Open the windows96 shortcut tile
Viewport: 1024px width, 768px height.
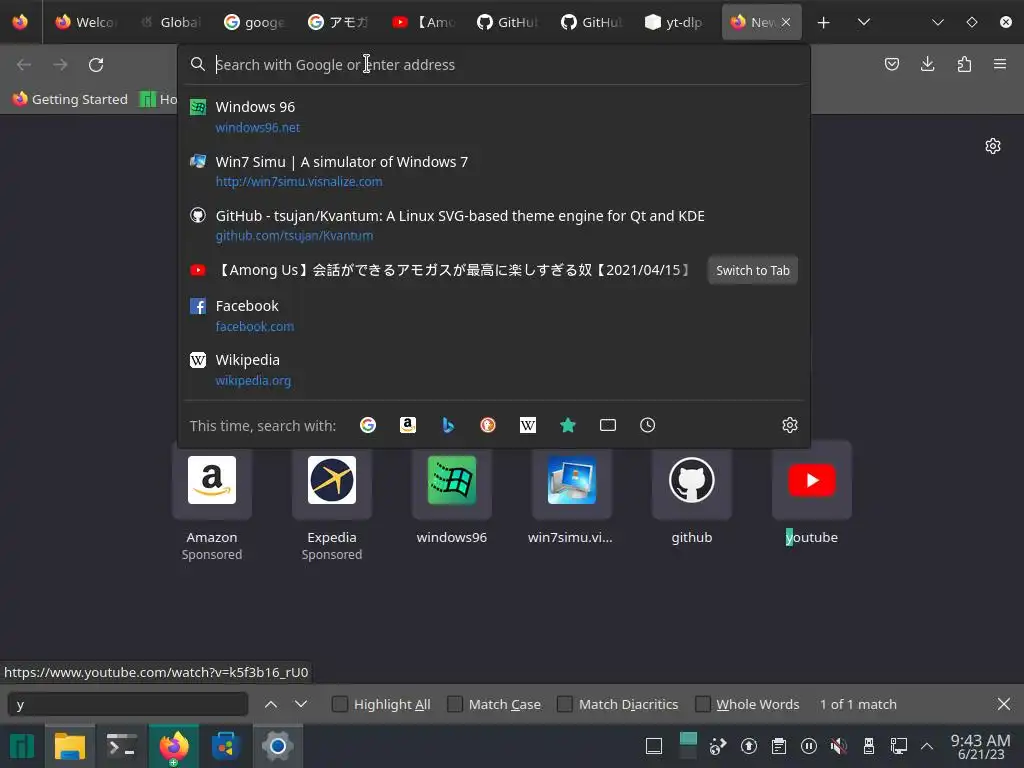[x=452, y=480]
